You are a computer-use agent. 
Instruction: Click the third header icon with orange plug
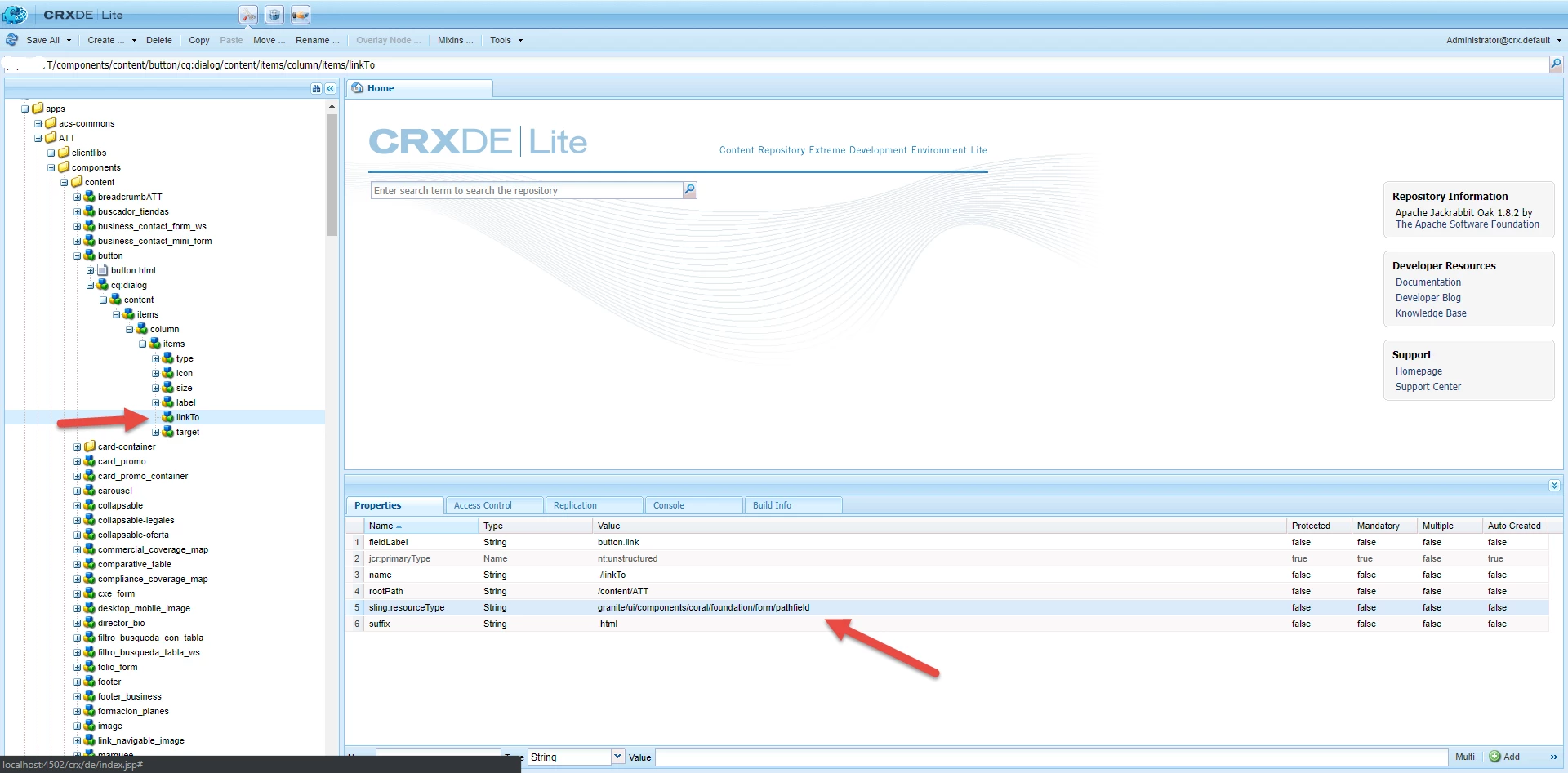pos(301,15)
